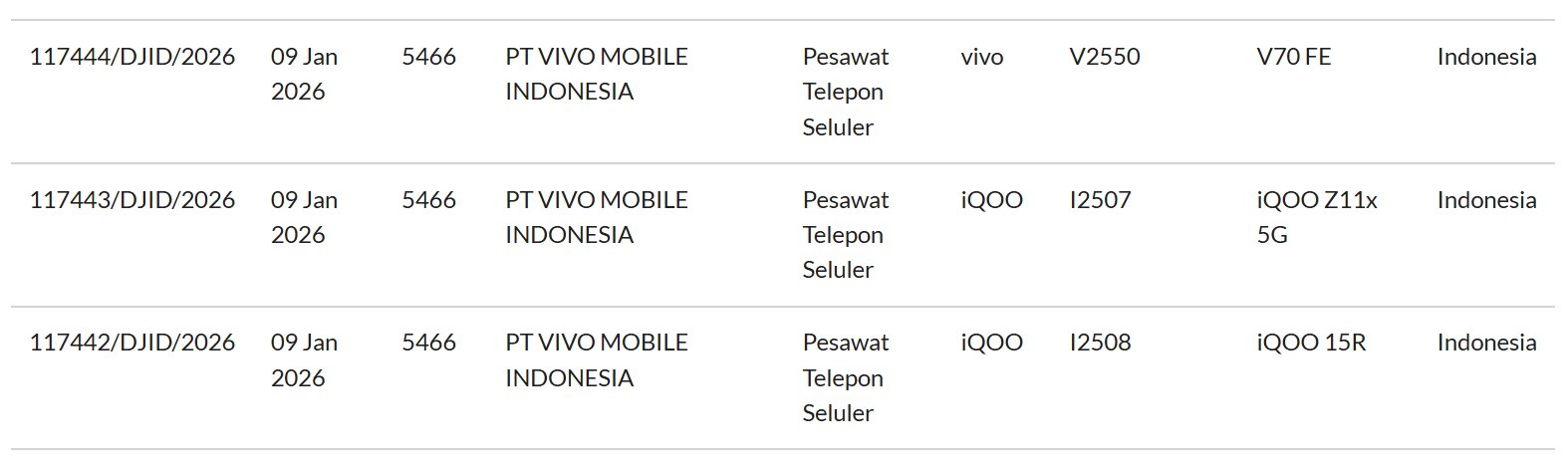Click the company name in the I2507 row

coord(596,217)
